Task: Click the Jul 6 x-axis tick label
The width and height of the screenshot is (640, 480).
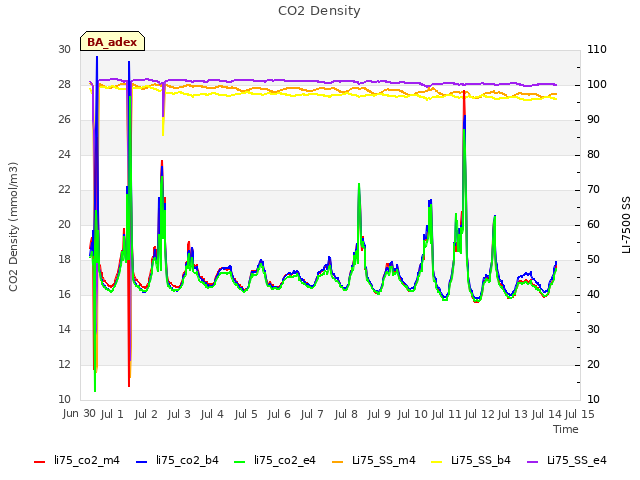Action: point(279,414)
